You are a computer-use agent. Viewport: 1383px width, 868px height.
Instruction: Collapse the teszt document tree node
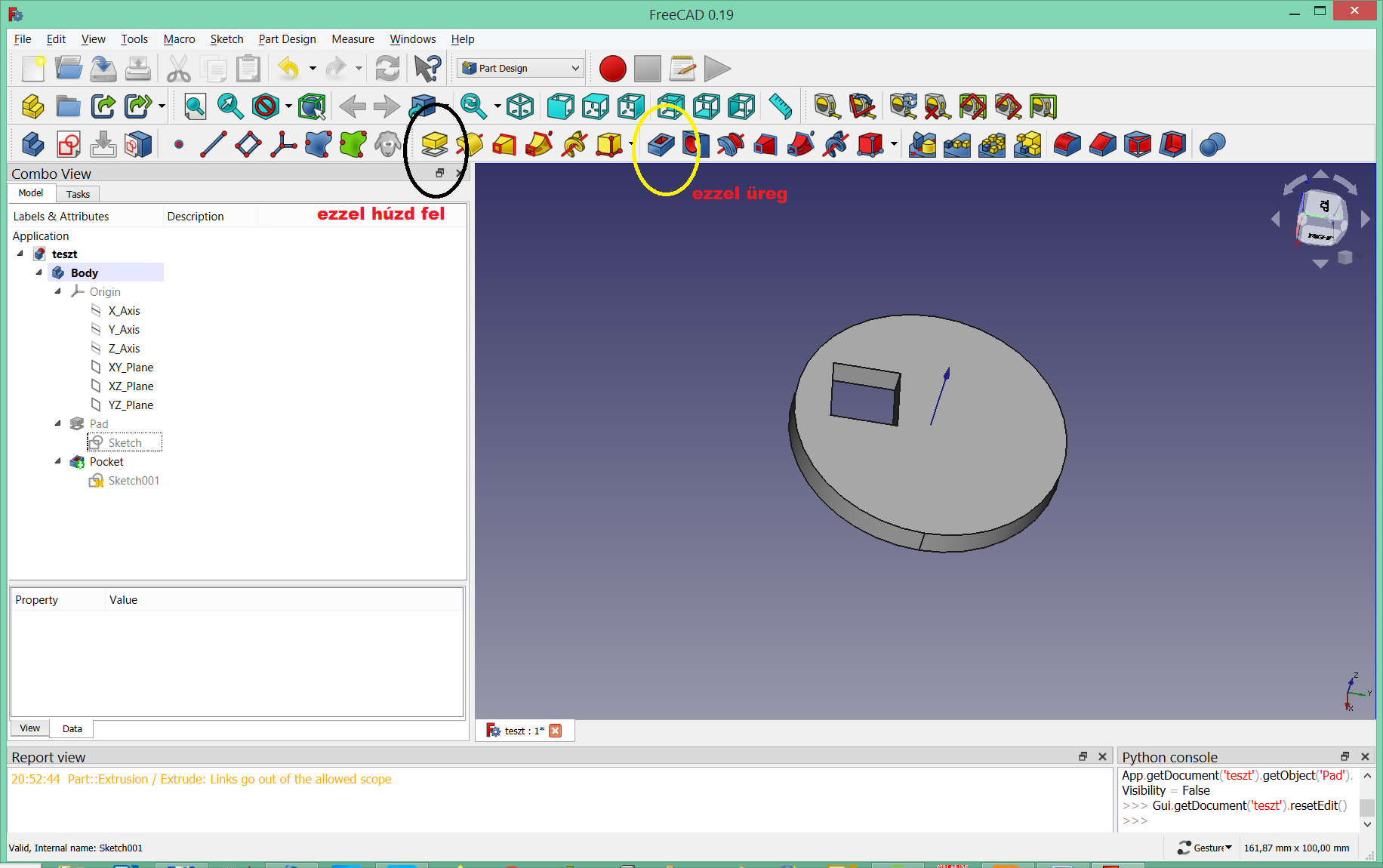20,254
